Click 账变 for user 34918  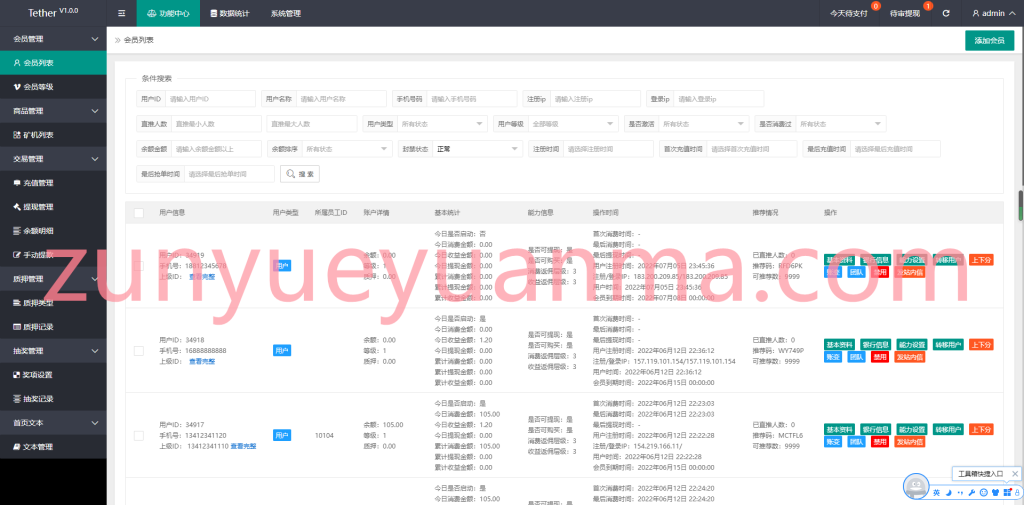(833, 357)
